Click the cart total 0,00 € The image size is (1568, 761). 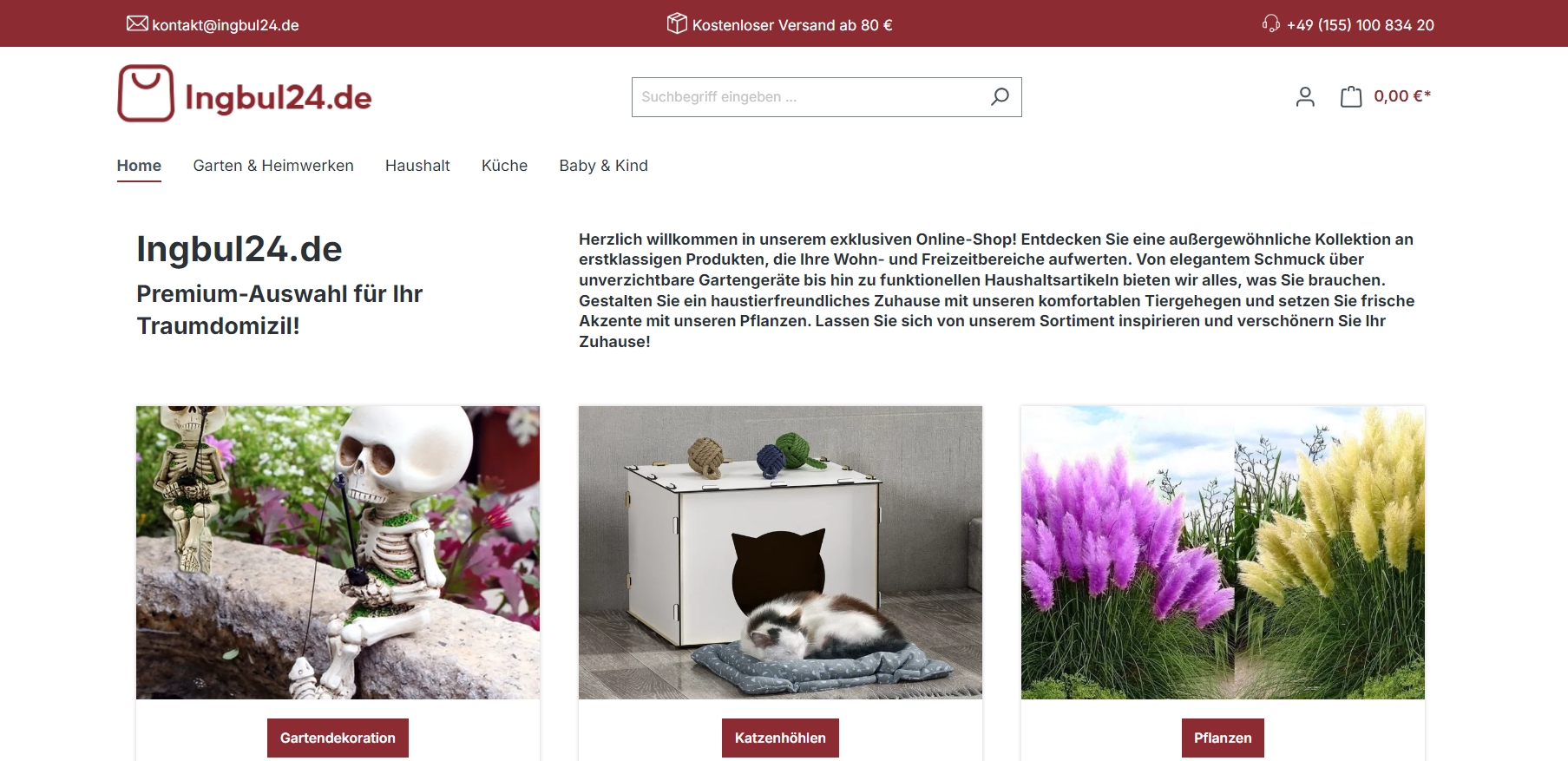[1402, 96]
